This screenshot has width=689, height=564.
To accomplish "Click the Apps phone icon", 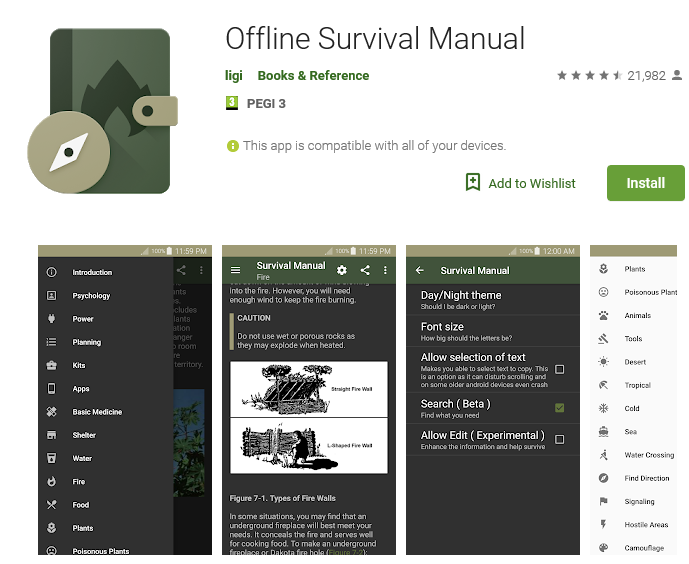I will click(x=51, y=388).
